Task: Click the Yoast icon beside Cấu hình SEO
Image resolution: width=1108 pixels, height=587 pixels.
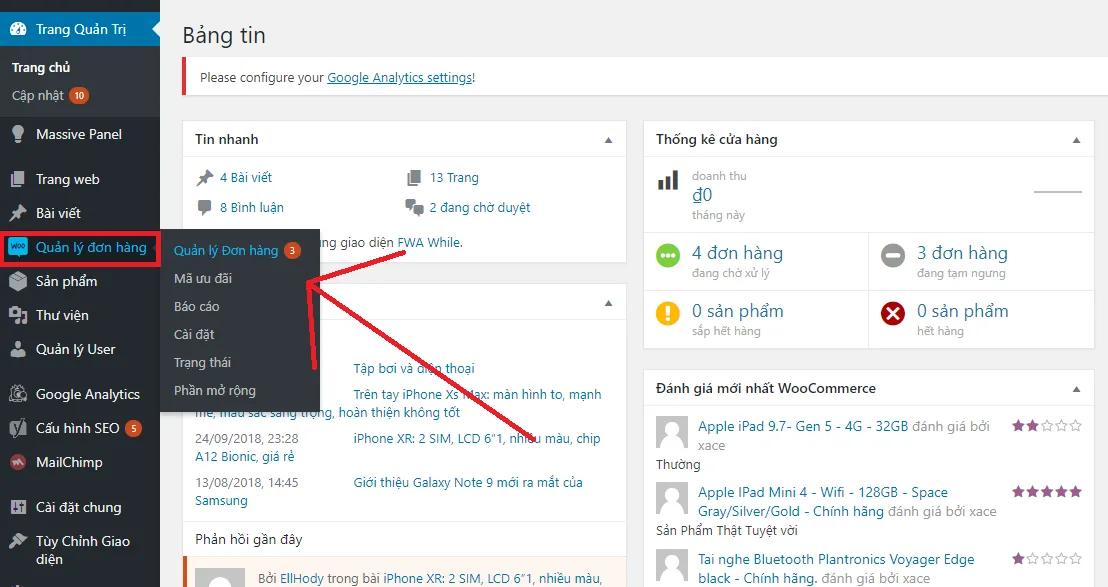Action: click(18, 428)
